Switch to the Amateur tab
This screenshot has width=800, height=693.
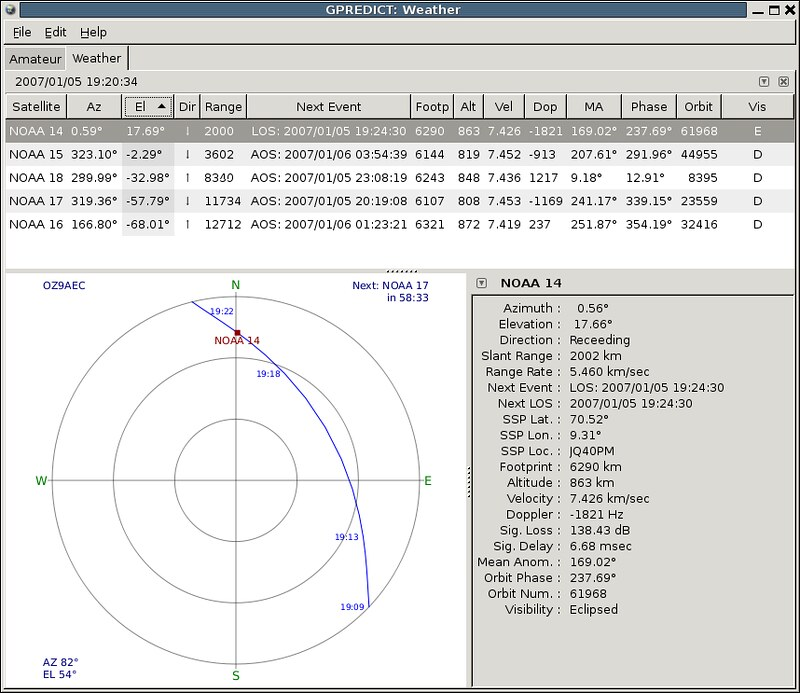coord(35,59)
